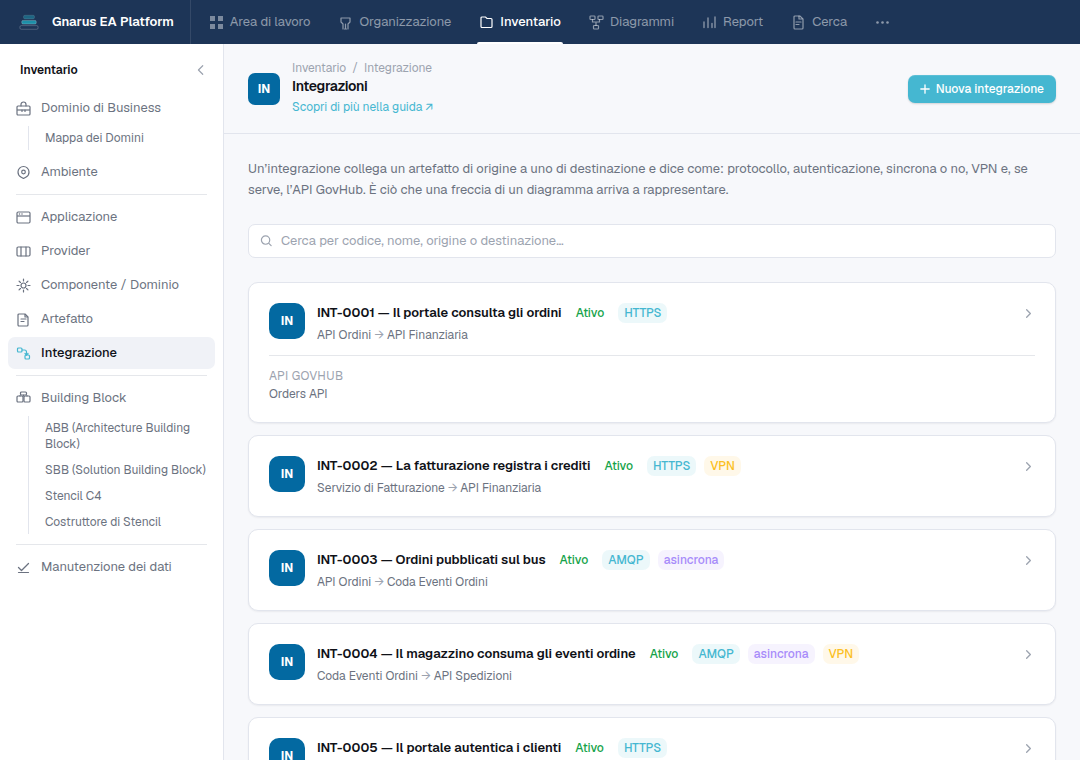Open the Report section
Screen dimensions: 1080x760
(x=733, y=22)
